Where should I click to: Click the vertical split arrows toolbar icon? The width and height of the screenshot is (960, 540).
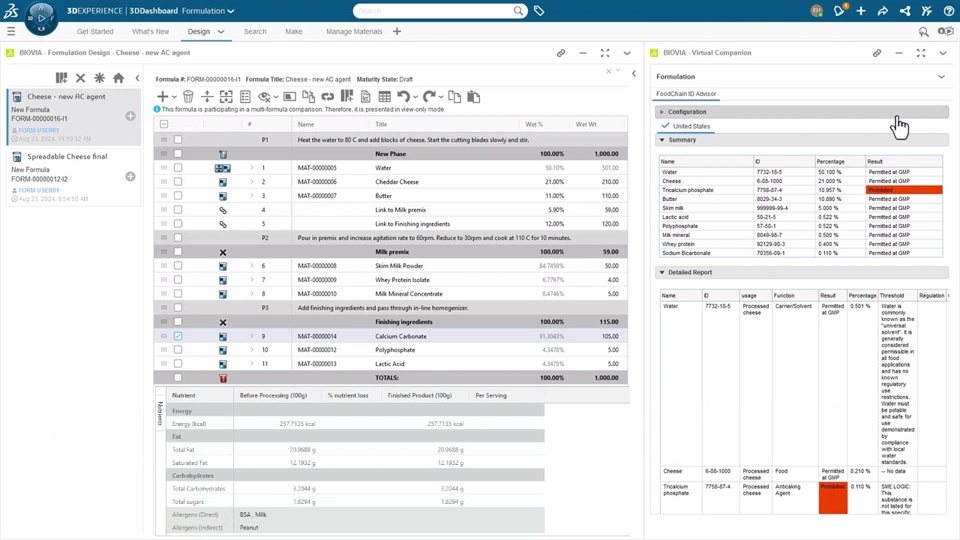(x=207, y=97)
